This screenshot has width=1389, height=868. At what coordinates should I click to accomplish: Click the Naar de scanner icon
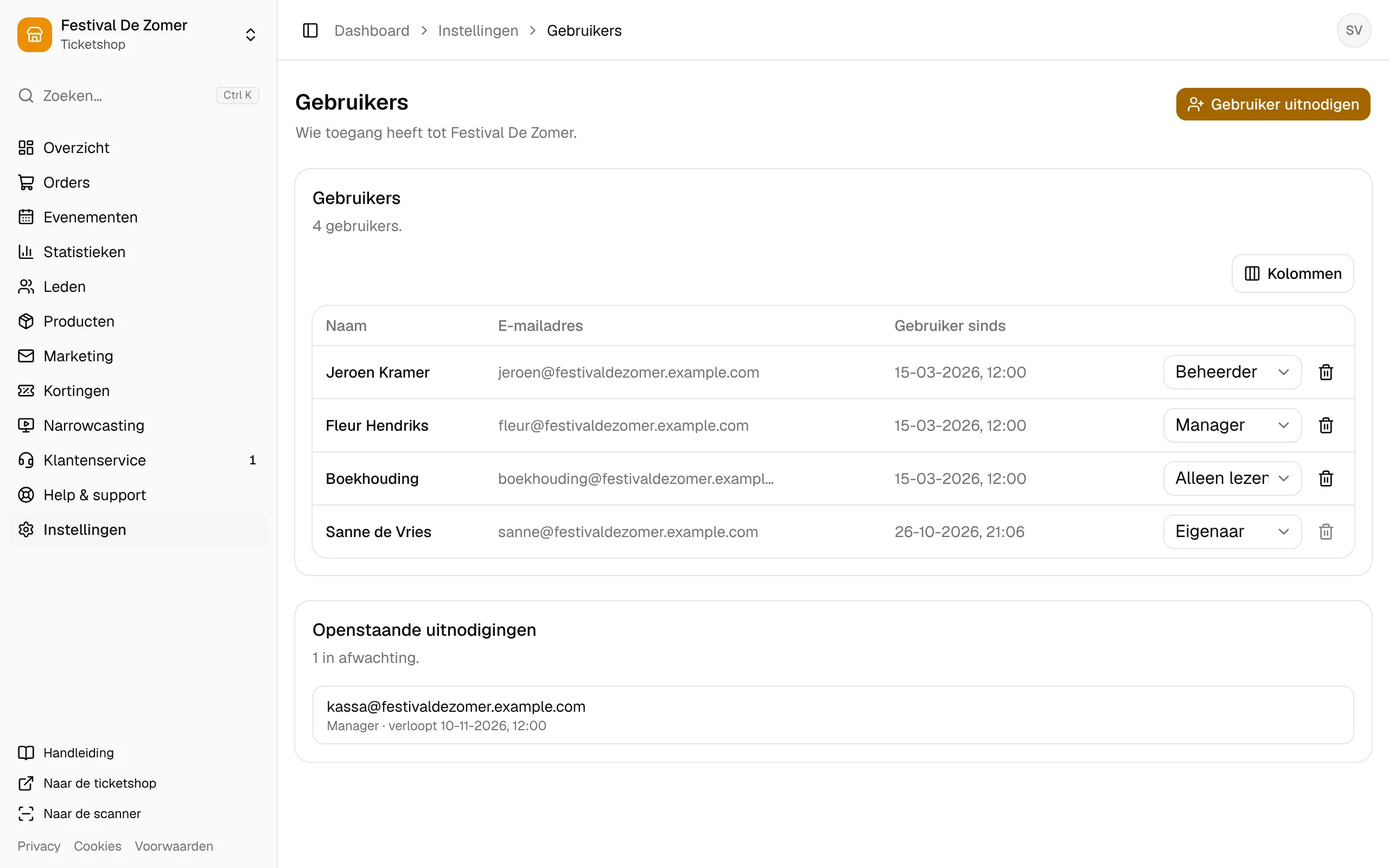[26, 813]
